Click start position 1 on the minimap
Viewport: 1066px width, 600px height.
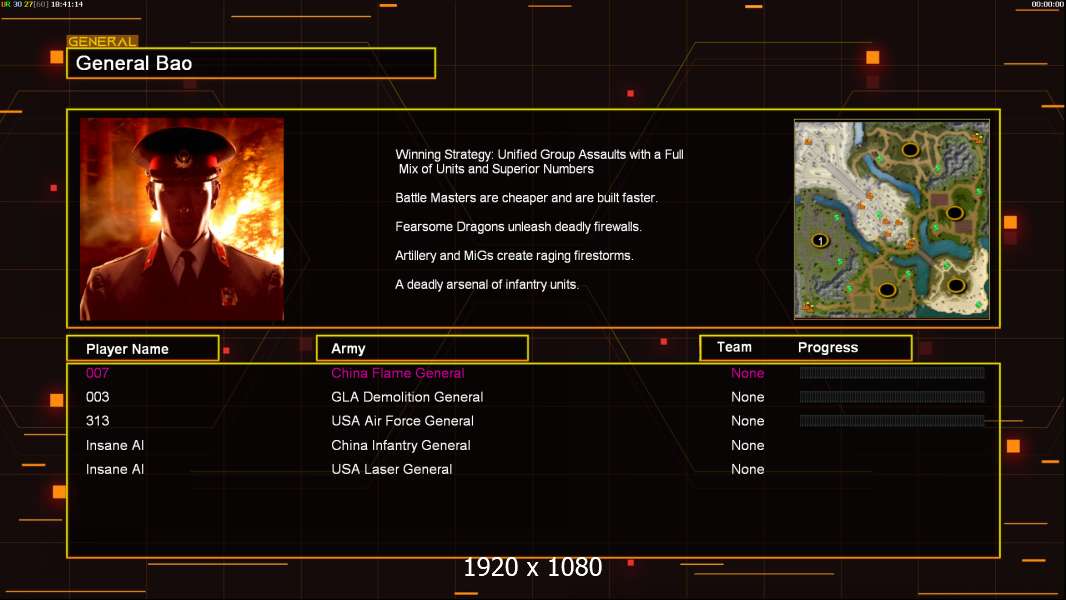coord(820,241)
